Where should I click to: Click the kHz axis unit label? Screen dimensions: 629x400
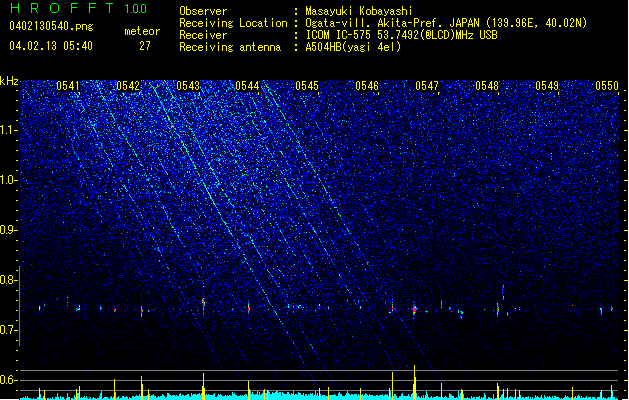coord(9,81)
